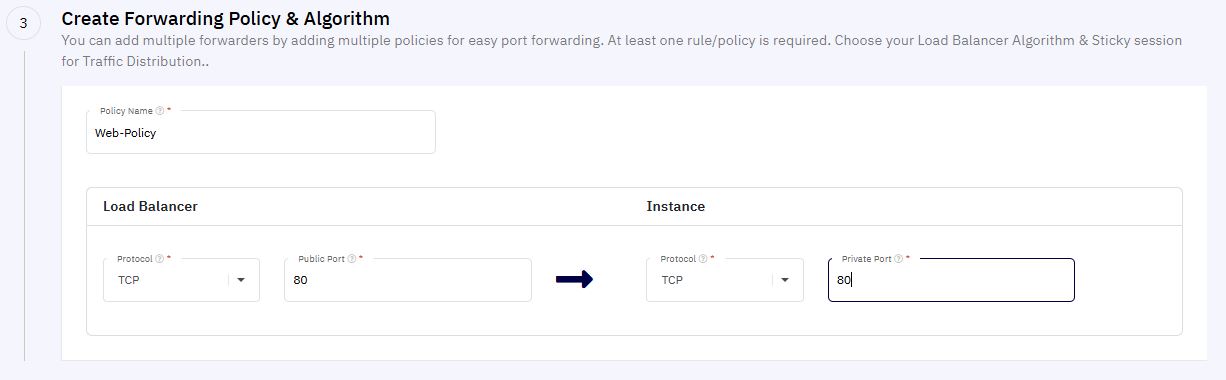
Task: Click the Create Forwarding Policy & Algorithm heading
Action: coord(226,19)
